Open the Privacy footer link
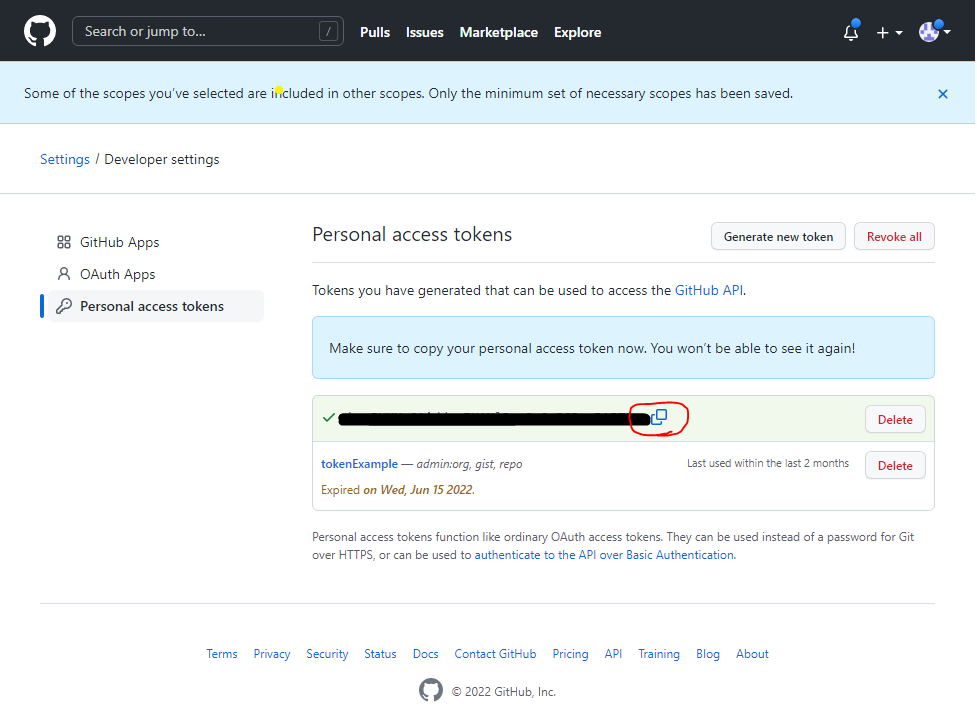This screenshot has width=977, height=710. pyautogui.click(x=272, y=654)
